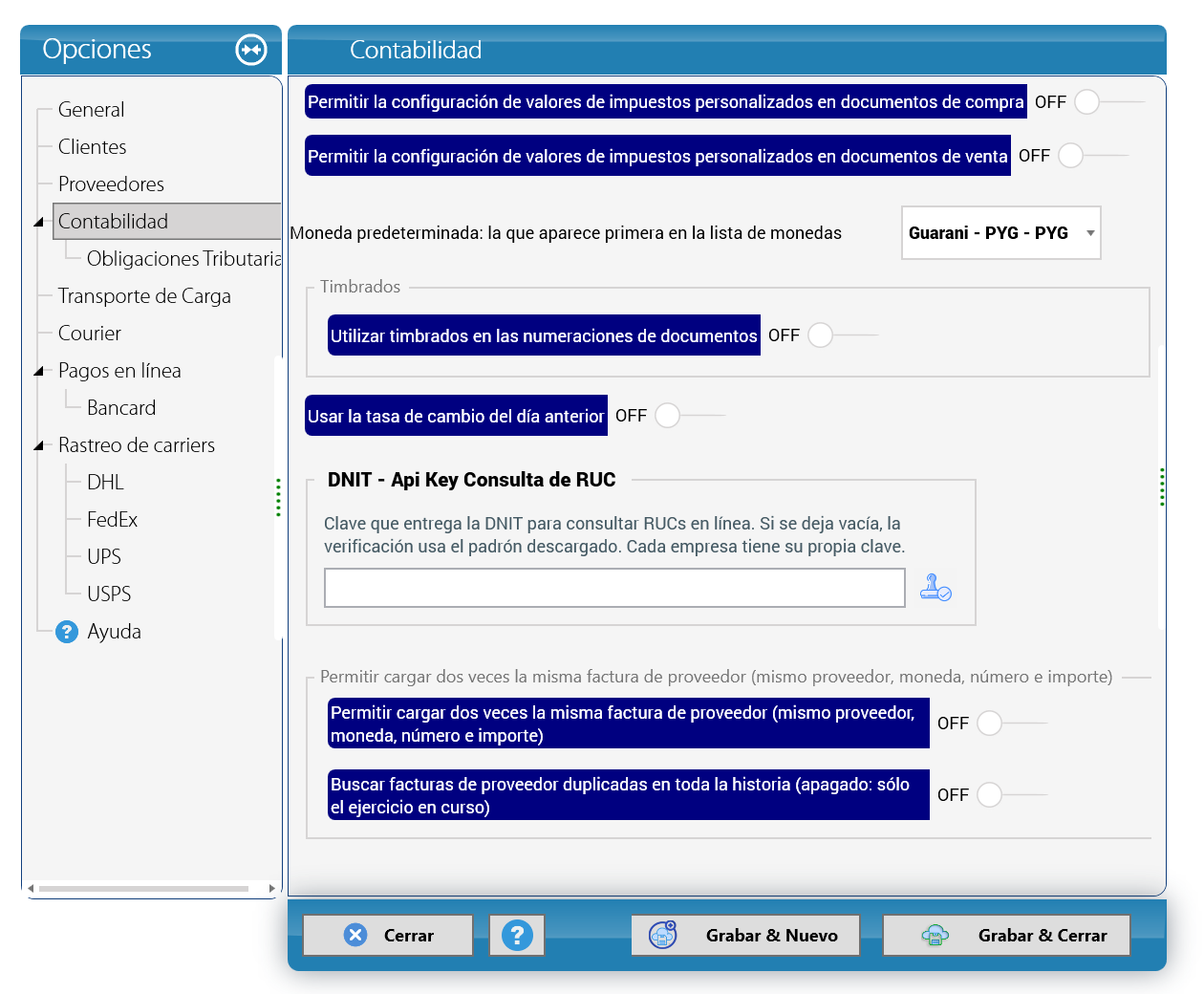The width and height of the screenshot is (1204, 994).
Task: Select Clientes in the options tree
Action: click(x=93, y=147)
